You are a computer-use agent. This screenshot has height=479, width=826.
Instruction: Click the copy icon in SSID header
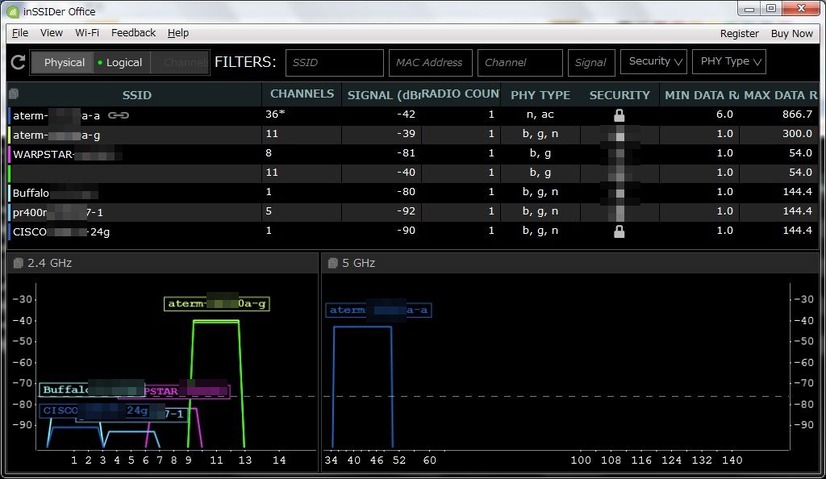[14, 94]
